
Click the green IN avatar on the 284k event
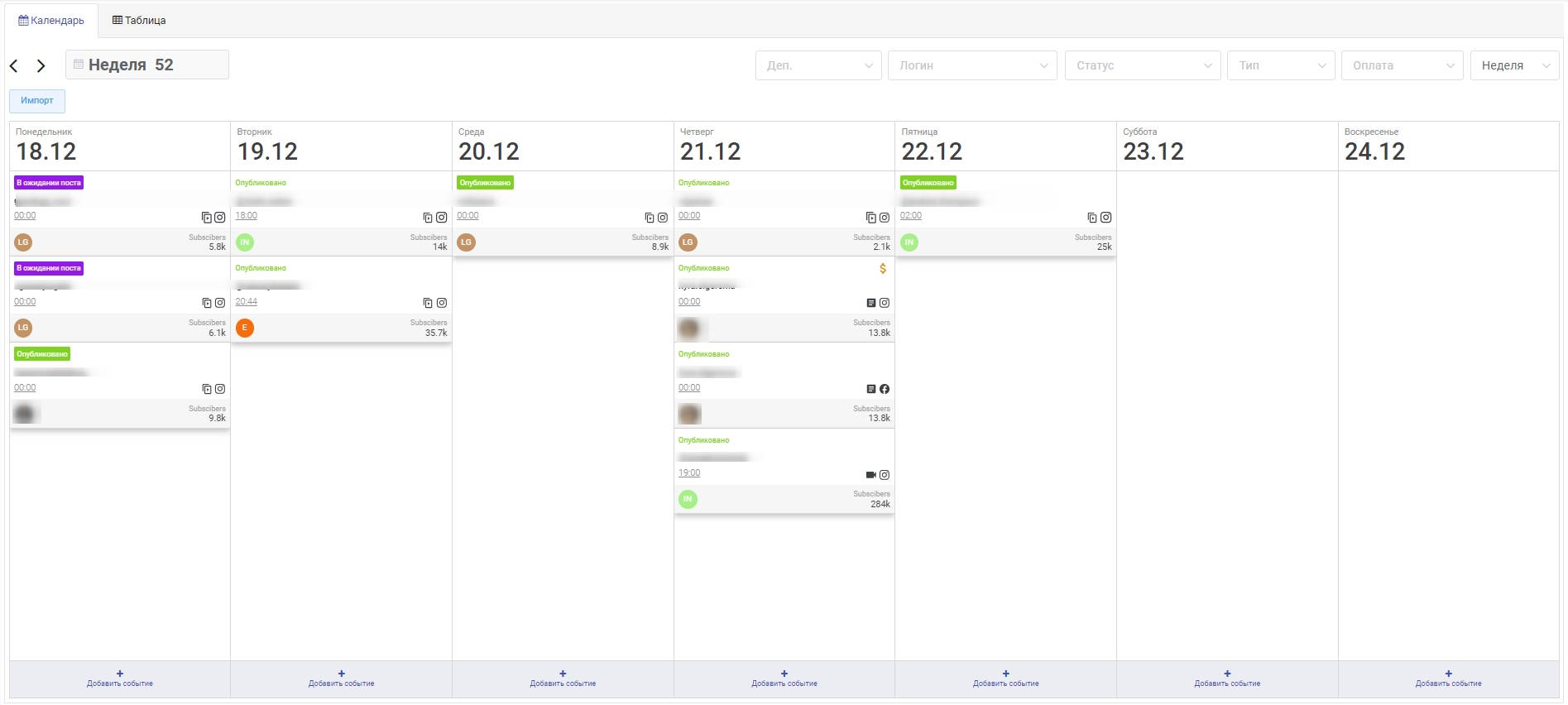tap(688, 499)
